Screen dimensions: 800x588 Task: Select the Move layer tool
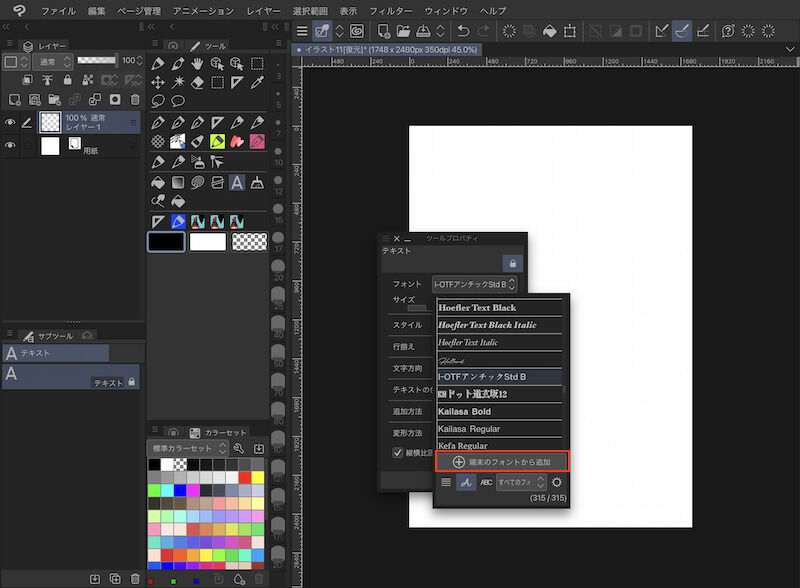[x=158, y=82]
